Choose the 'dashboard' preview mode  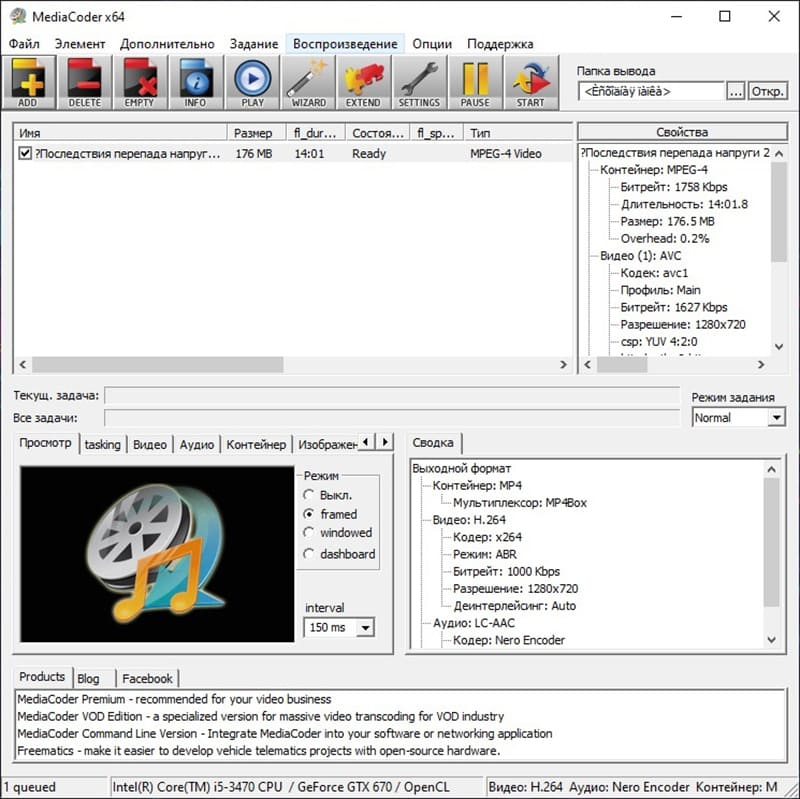(x=310, y=554)
